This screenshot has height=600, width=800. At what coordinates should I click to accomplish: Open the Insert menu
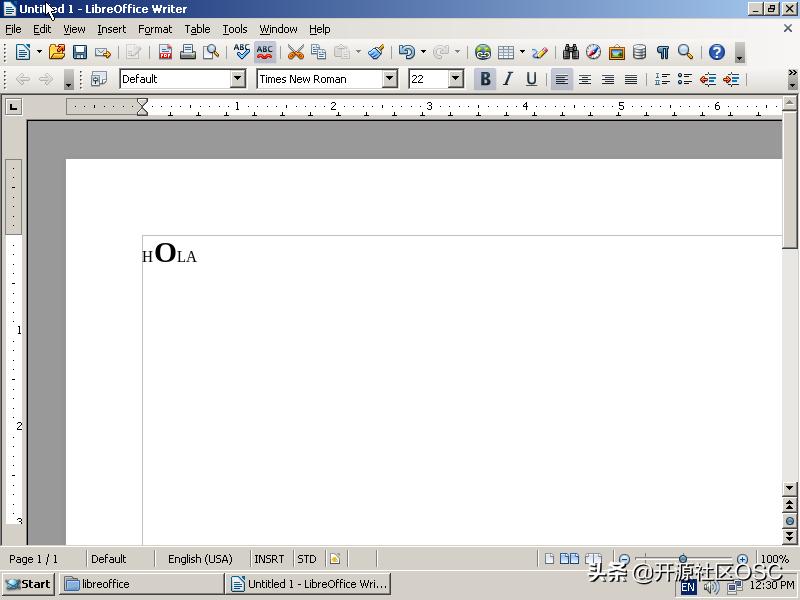tap(111, 29)
